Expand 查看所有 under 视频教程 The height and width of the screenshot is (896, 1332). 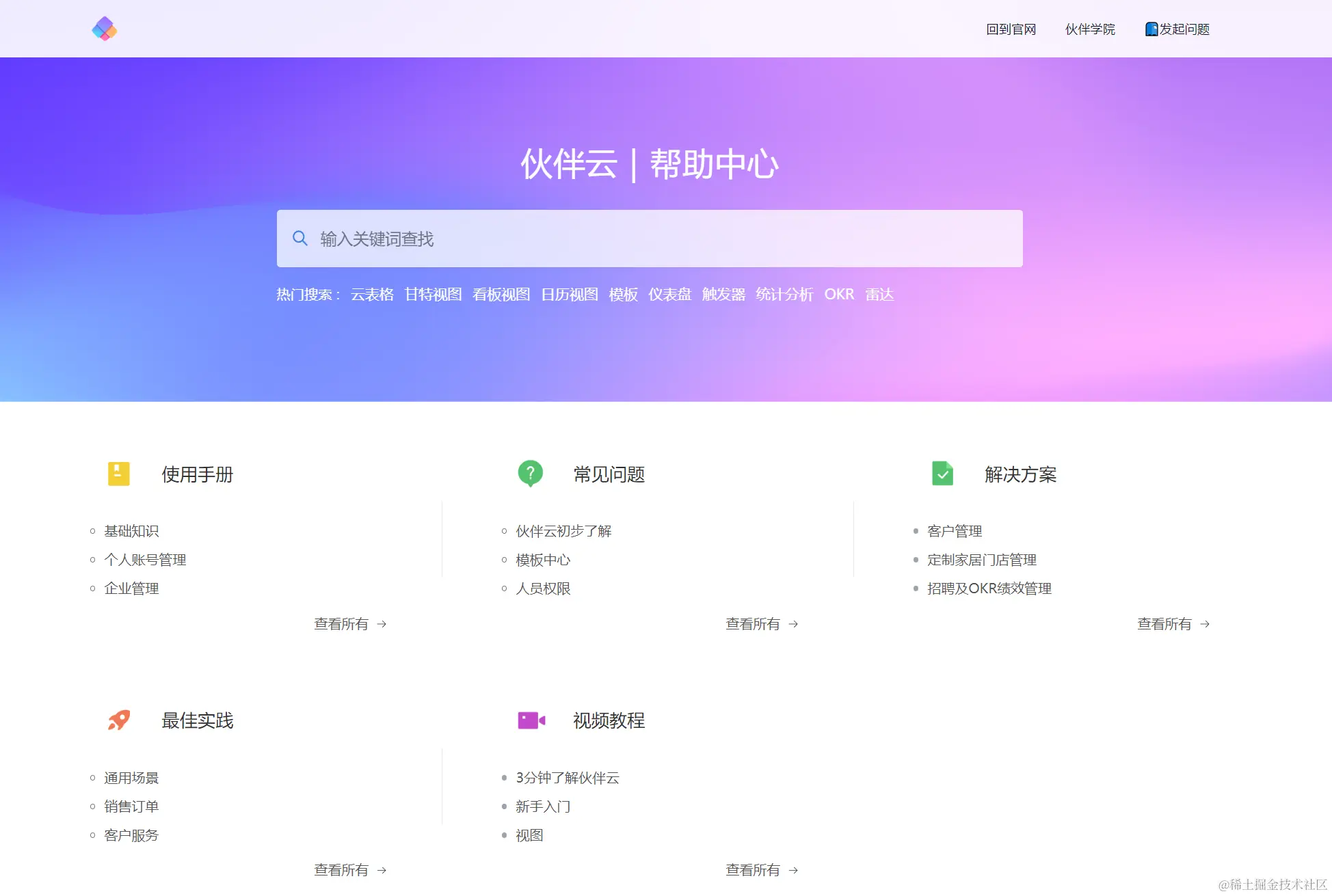pos(761,870)
